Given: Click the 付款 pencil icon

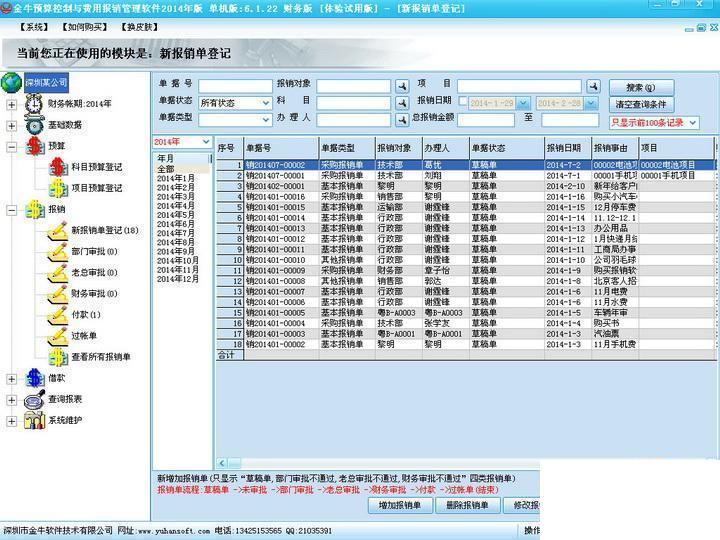Looking at the screenshot, I should coord(58,315).
